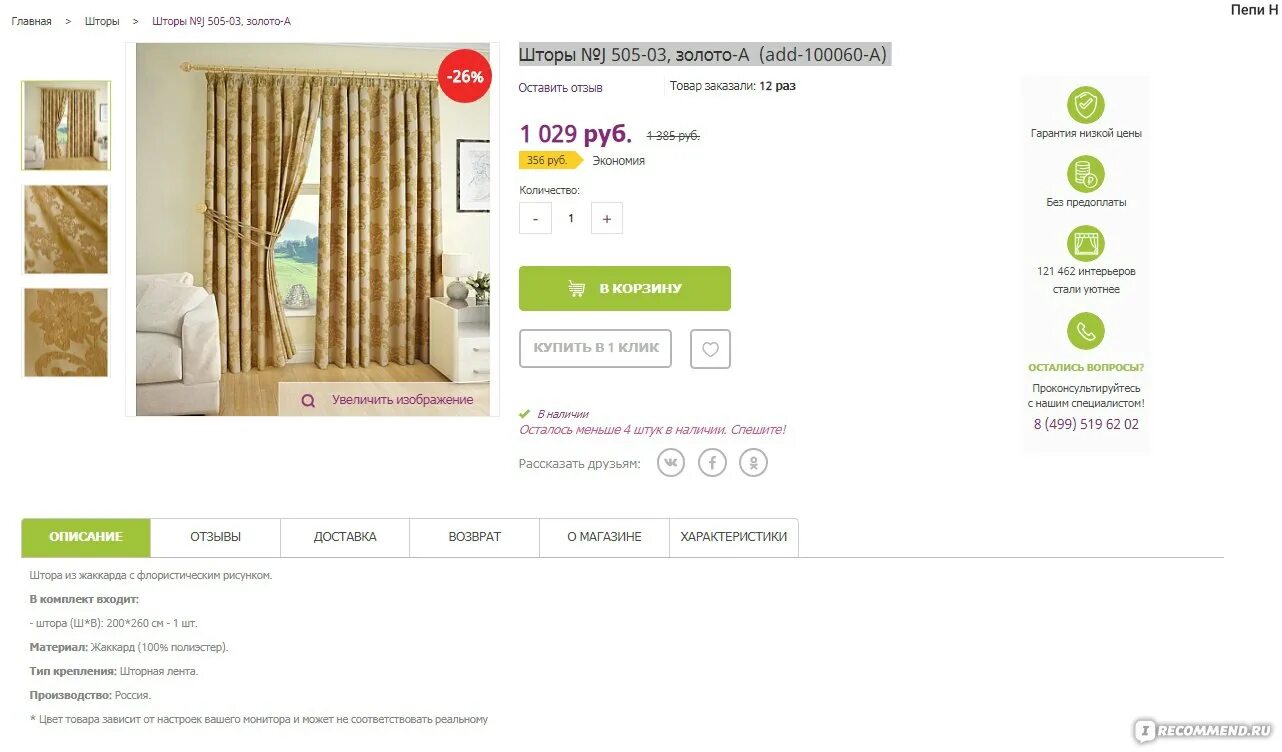
Task: Click the green phone consultation icon
Action: [x=1085, y=331]
